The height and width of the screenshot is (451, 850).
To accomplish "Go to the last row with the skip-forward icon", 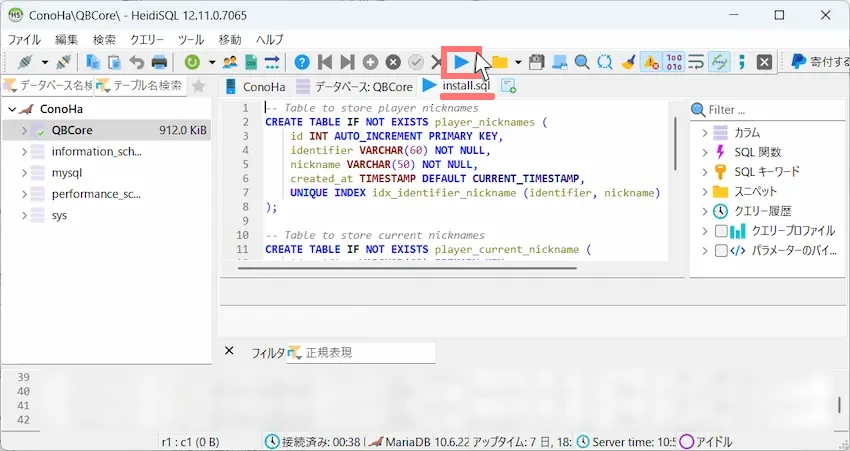I will point(347,62).
